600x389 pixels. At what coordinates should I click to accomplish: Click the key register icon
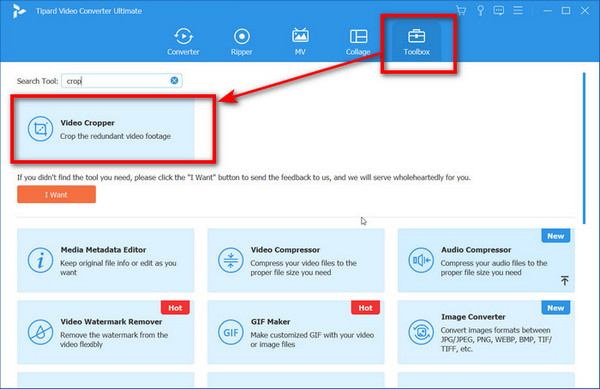[x=480, y=10]
